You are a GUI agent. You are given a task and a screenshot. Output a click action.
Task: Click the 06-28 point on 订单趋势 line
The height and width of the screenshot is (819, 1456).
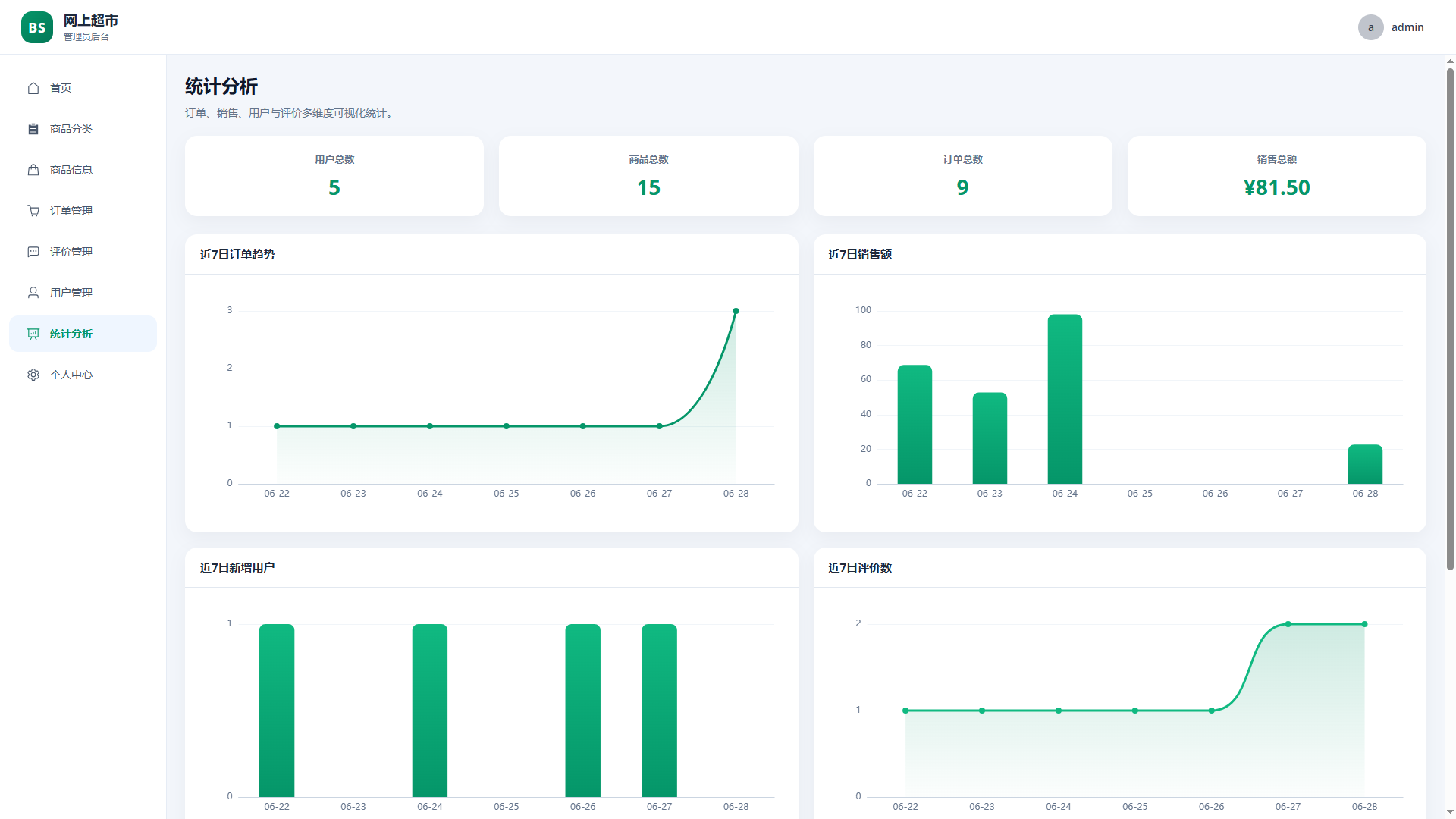coord(736,311)
